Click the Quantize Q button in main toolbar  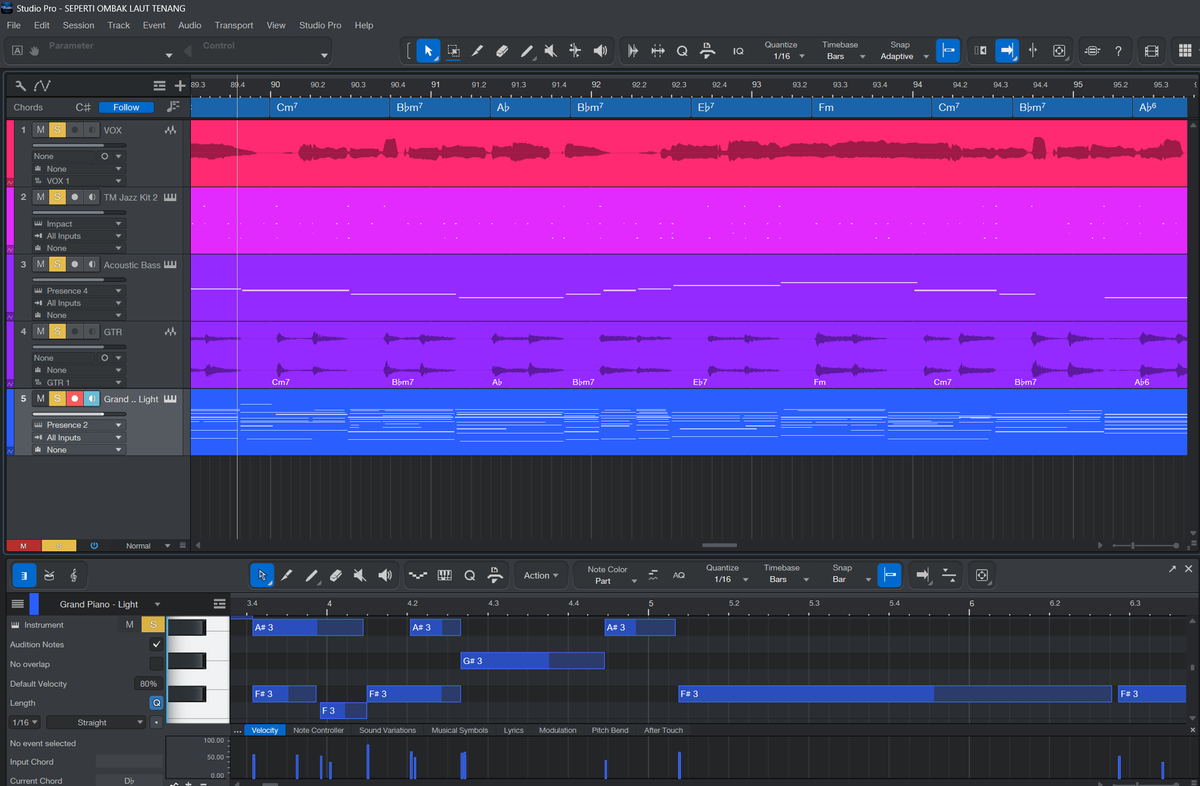click(x=682, y=50)
